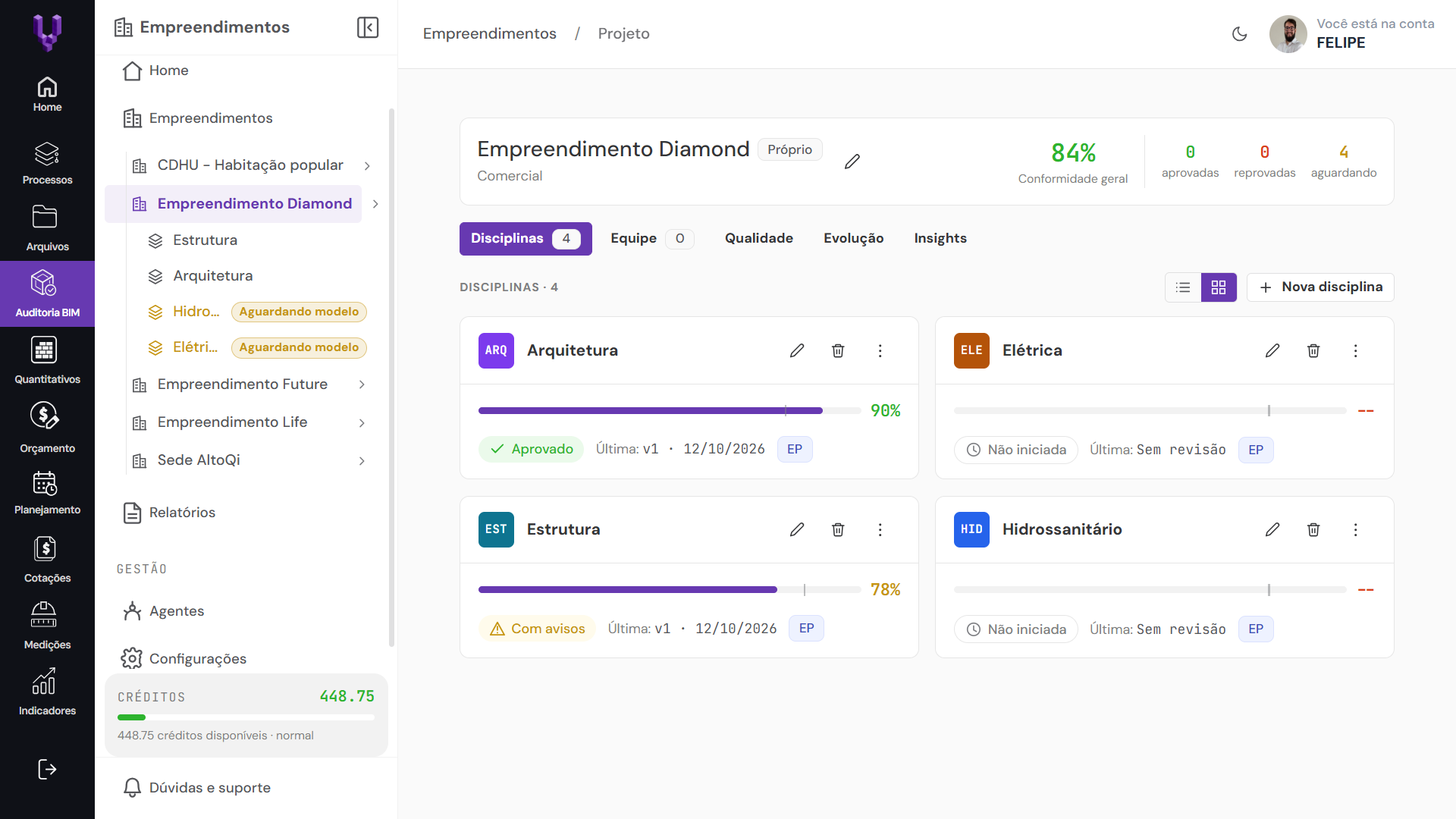Screen dimensions: 1456x819
Task: Open the FELIPE account avatar
Action: tap(1288, 33)
